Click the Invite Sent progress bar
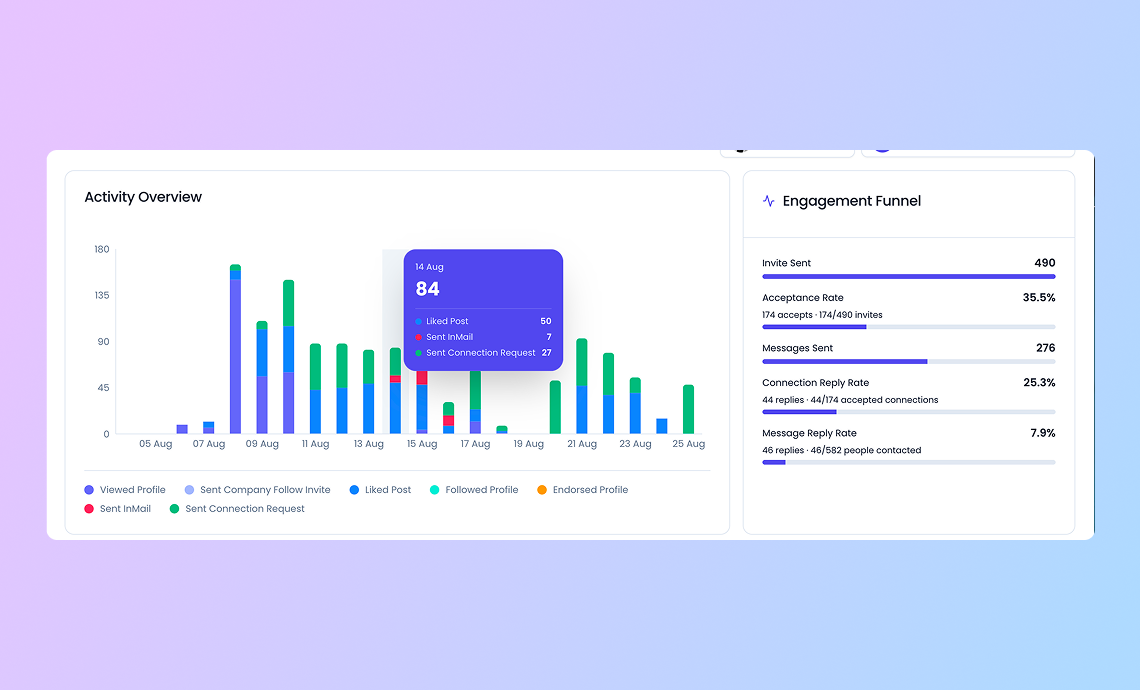Screen dimensions: 1140x690 [909, 276]
